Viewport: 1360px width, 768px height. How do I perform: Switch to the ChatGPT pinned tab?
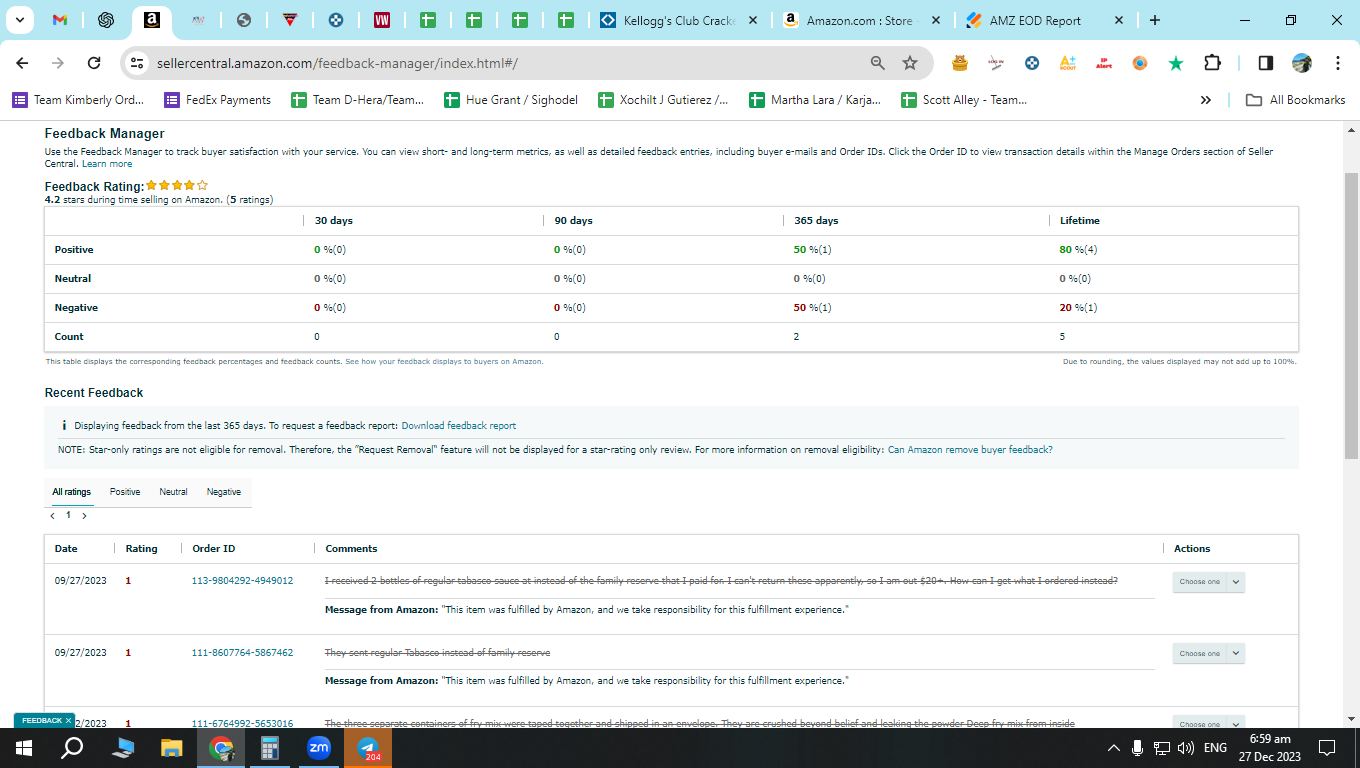105,20
